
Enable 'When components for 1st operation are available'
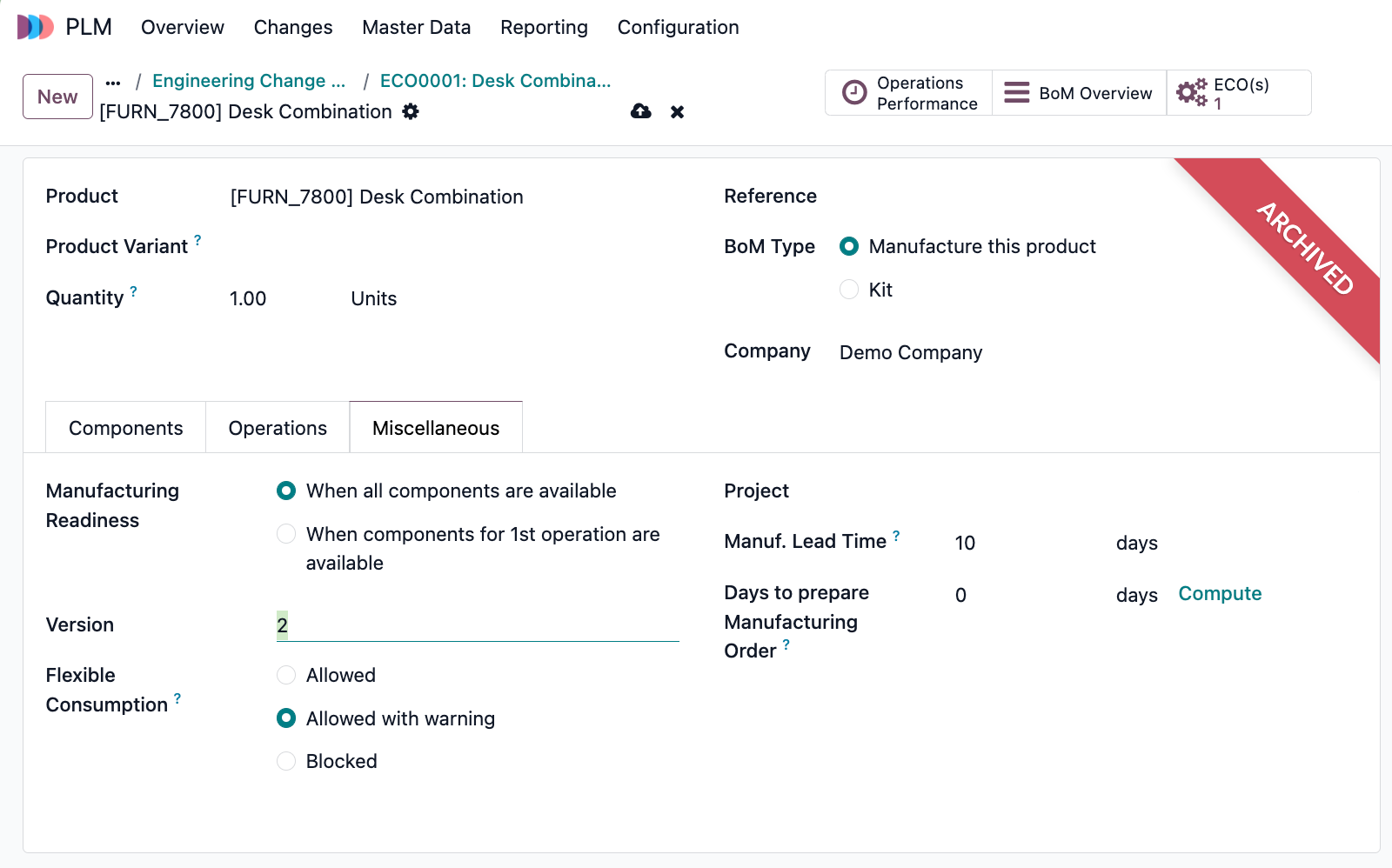285,533
